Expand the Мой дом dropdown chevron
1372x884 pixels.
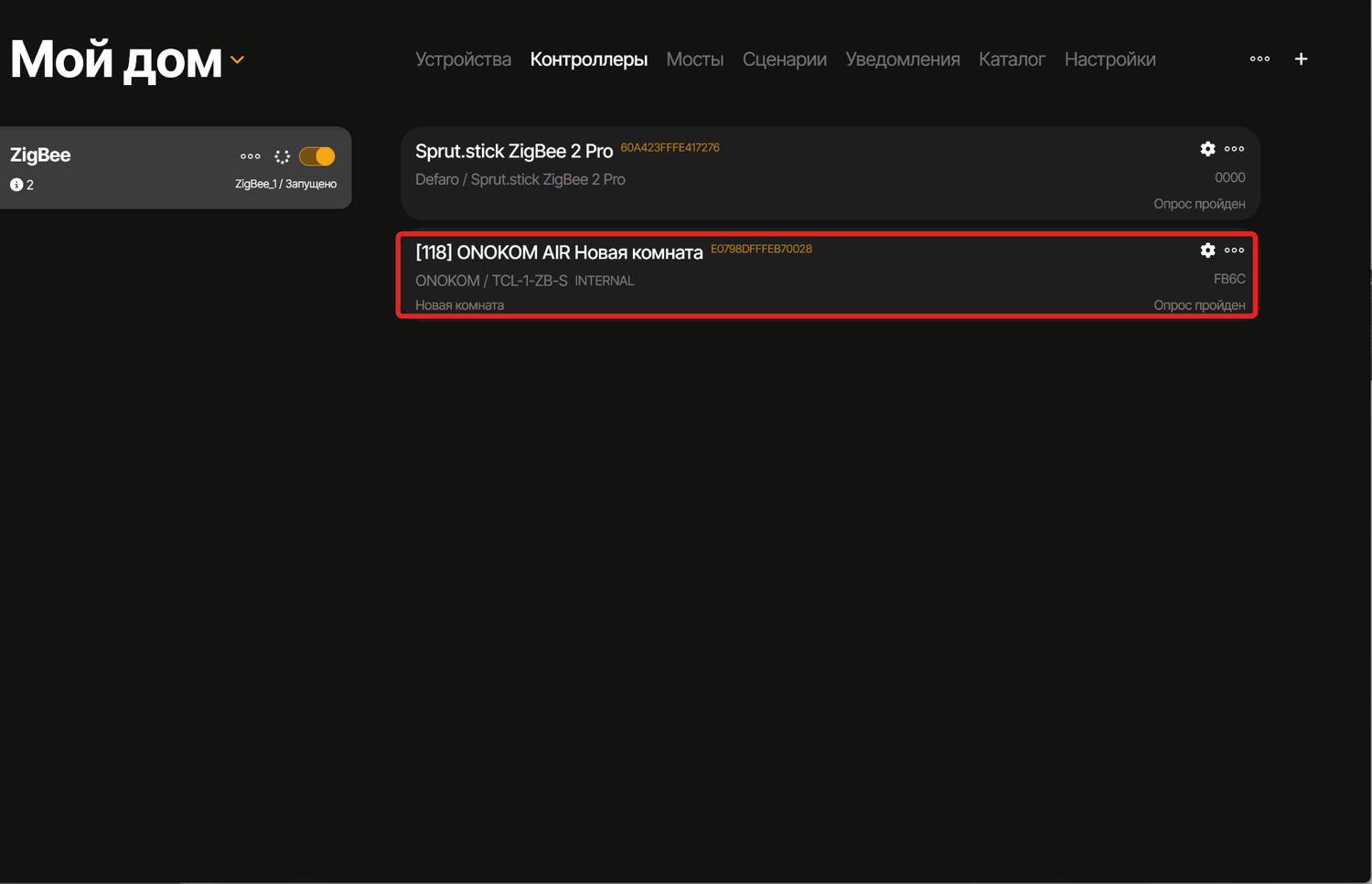click(238, 60)
